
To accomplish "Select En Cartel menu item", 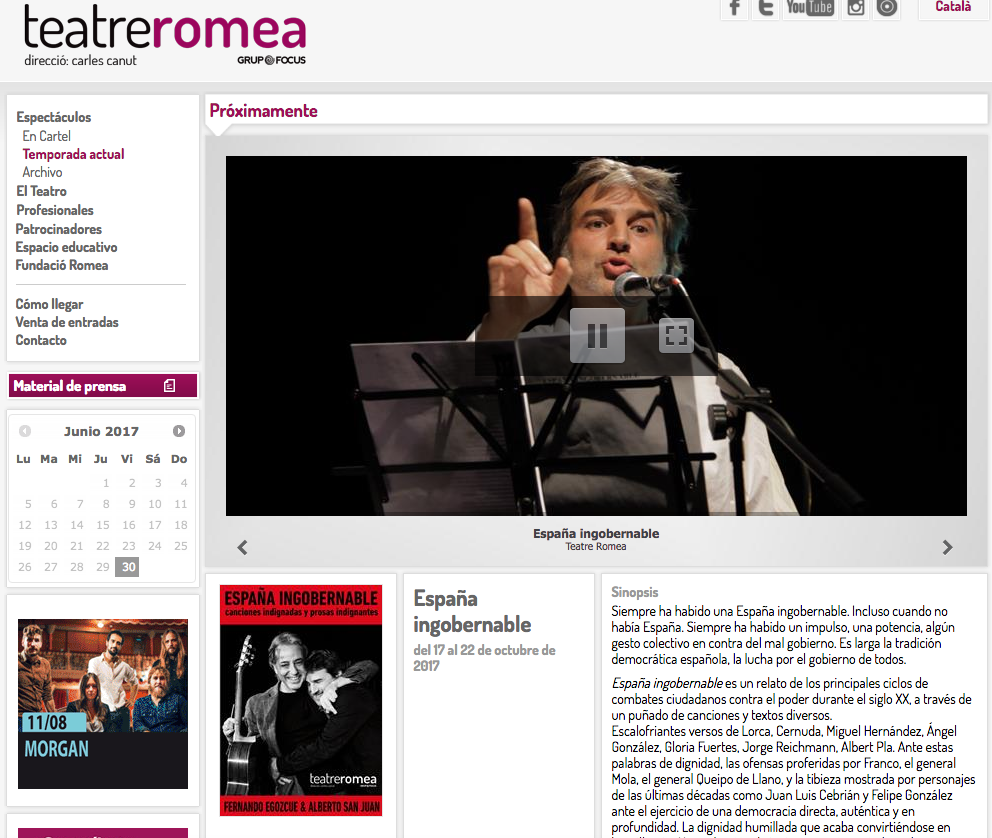I will pos(46,136).
